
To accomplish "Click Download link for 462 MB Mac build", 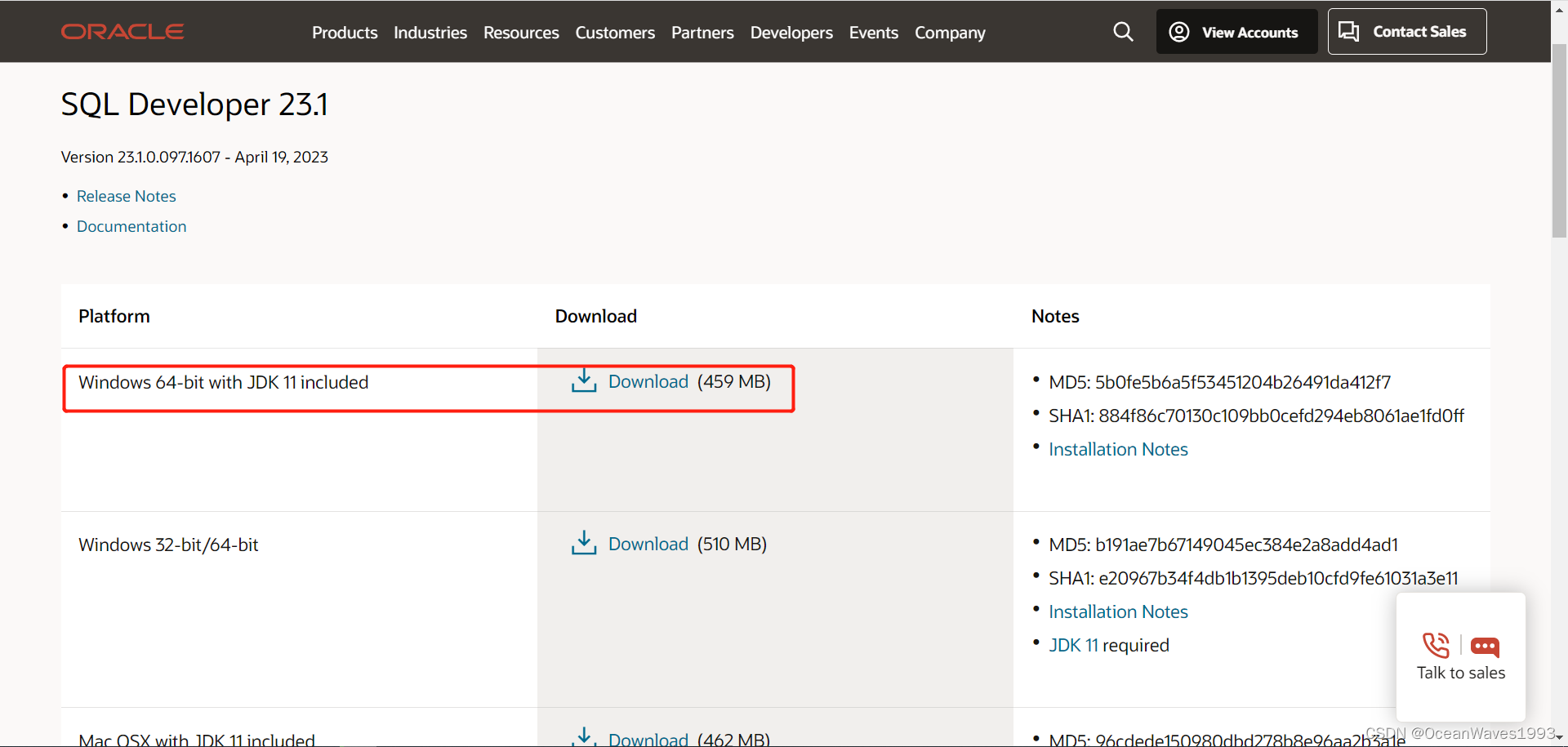I will tap(648, 739).
